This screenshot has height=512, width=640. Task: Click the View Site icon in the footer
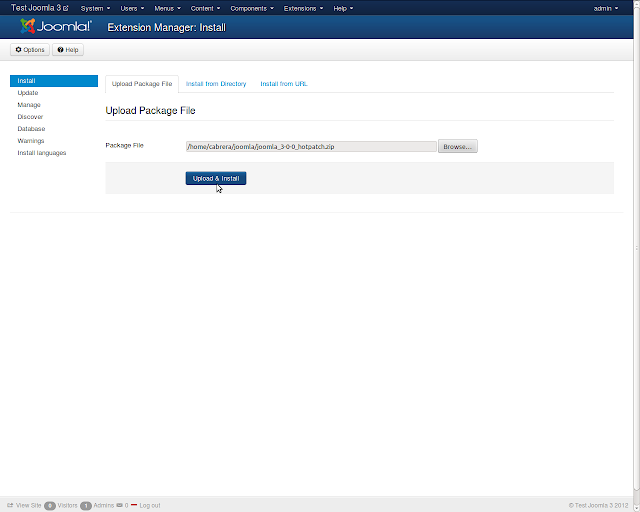[10, 505]
